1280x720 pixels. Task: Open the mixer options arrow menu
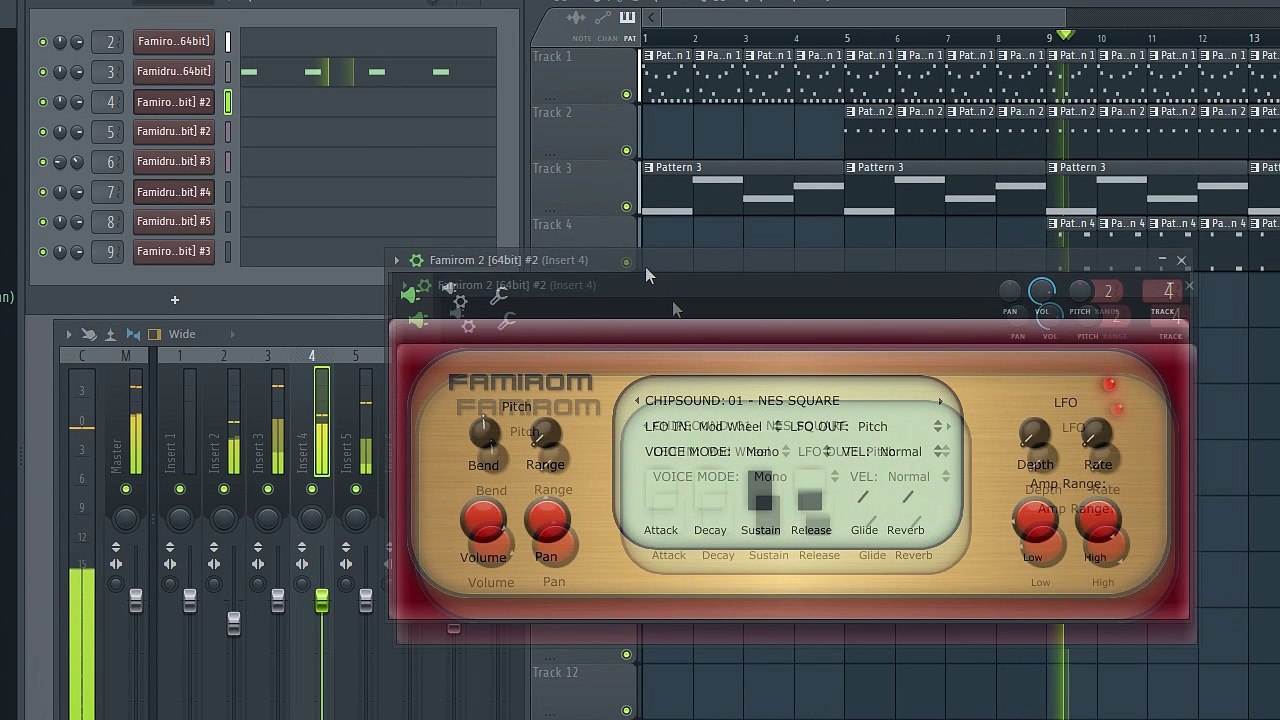[69, 334]
